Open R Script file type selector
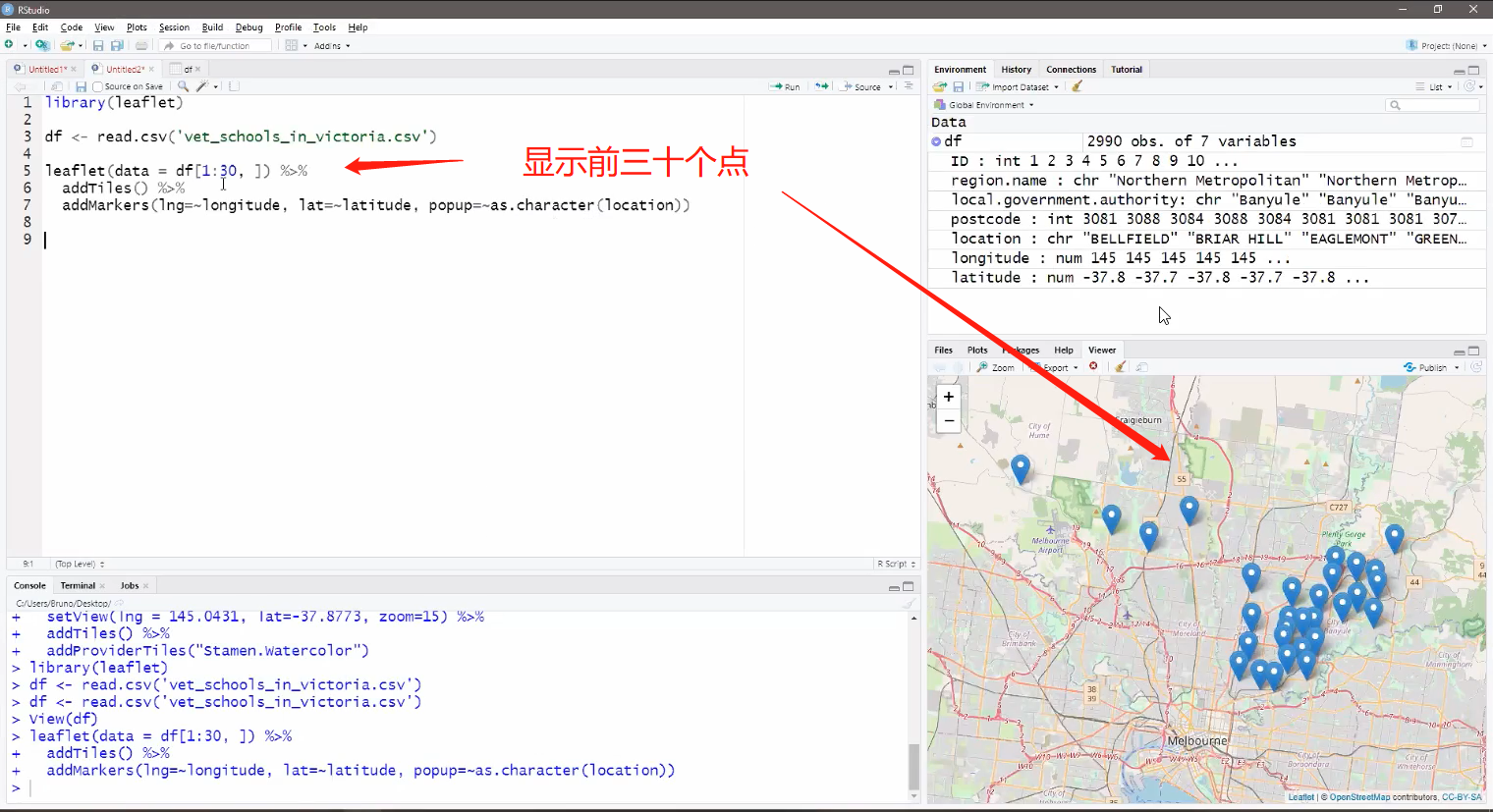The image size is (1493, 812). click(897, 564)
